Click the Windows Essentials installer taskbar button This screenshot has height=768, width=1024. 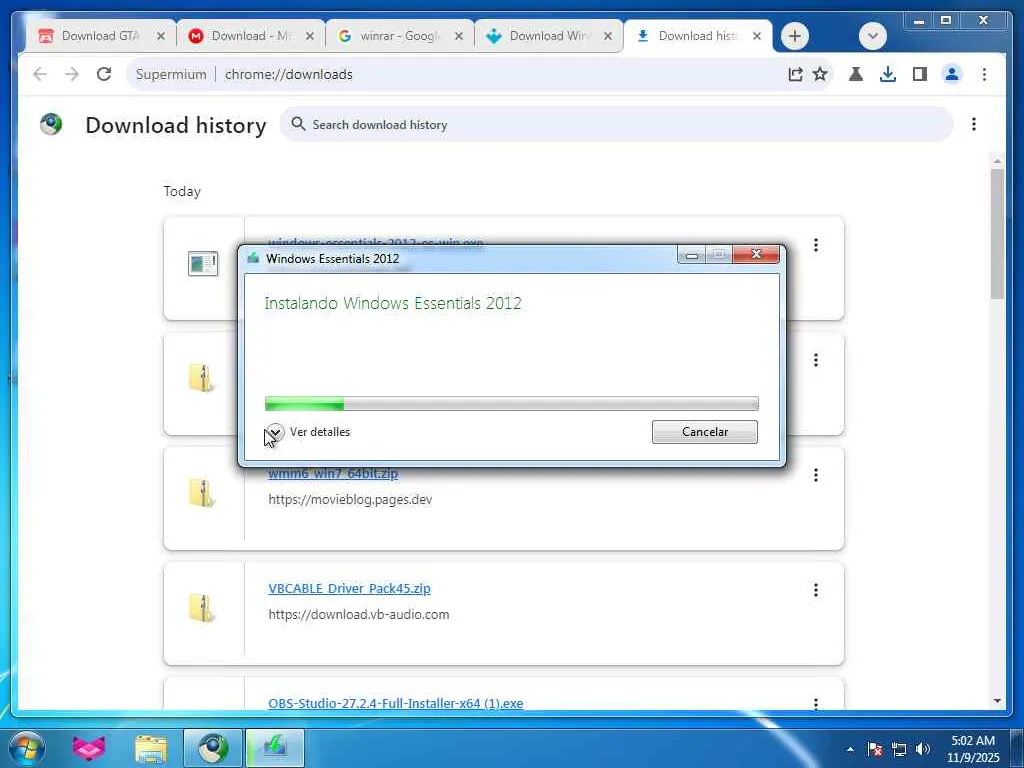click(x=275, y=748)
